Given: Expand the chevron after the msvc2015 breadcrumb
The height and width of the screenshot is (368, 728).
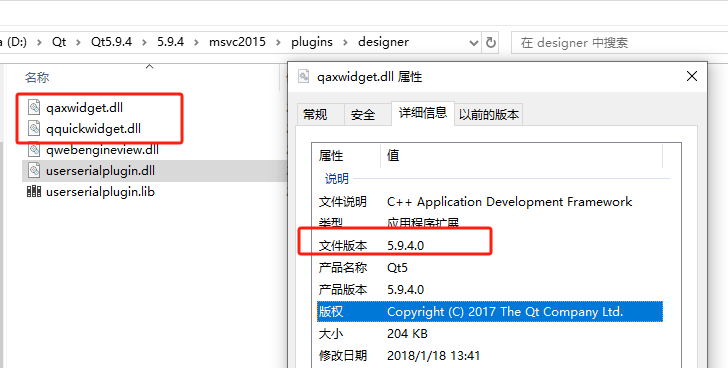Looking at the screenshot, I should pos(279,43).
